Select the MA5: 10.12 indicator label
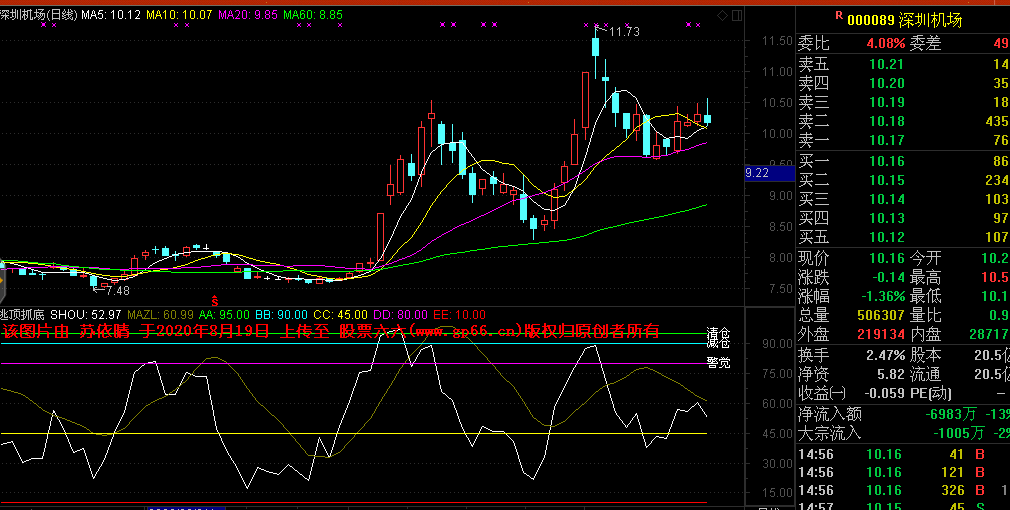1010x510 pixels. click(111, 15)
